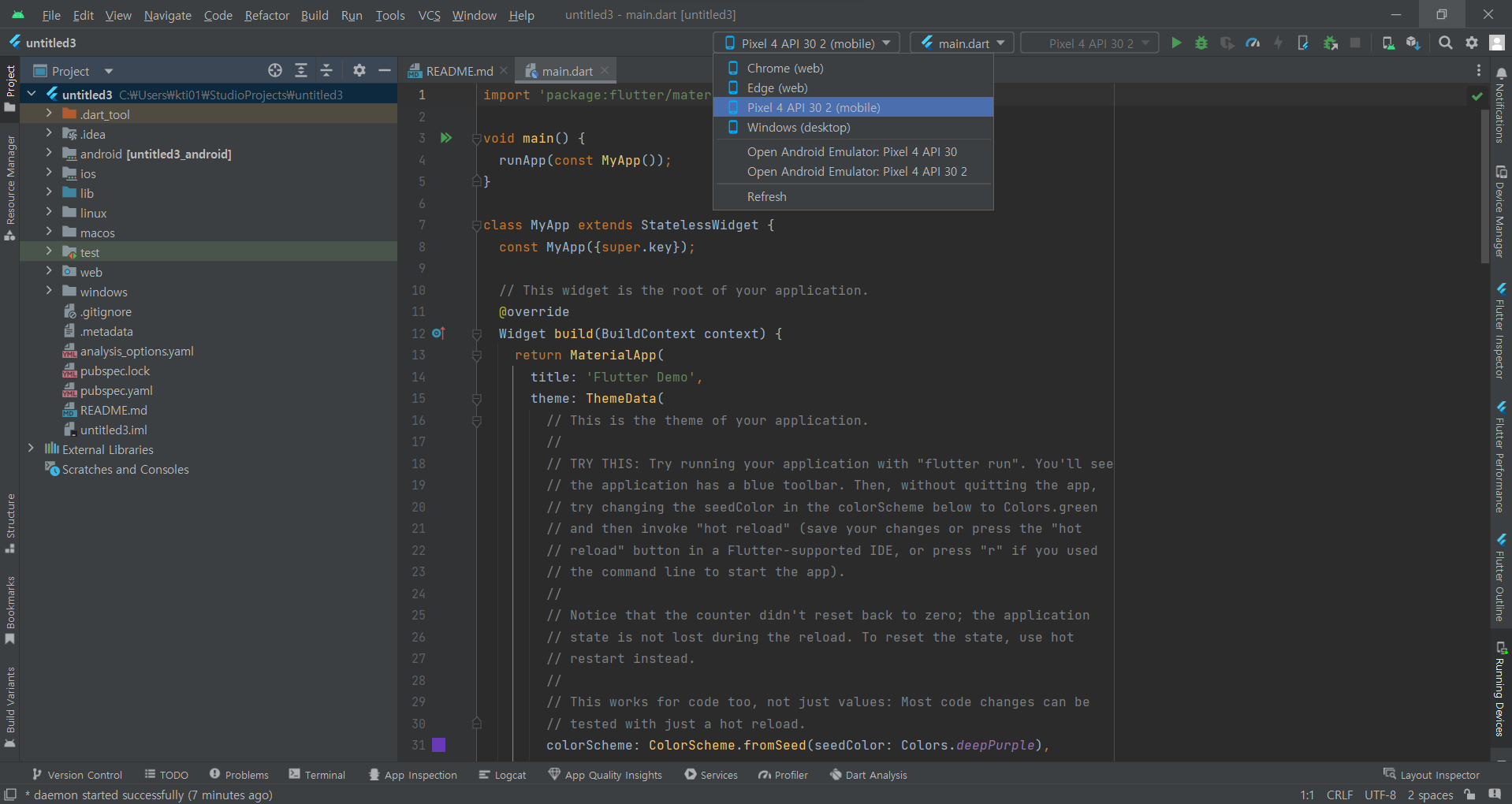
Task: Open the Layout Inspector
Action: tap(1432, 775)
